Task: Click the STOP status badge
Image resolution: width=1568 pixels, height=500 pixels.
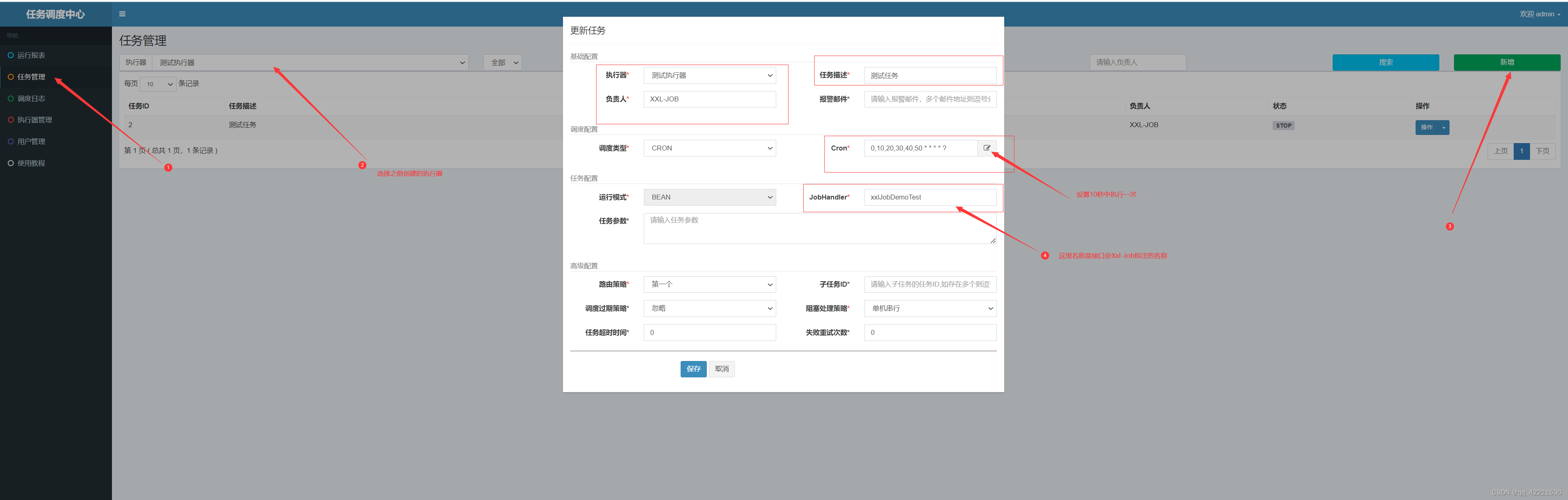Action: (1283, 126)
